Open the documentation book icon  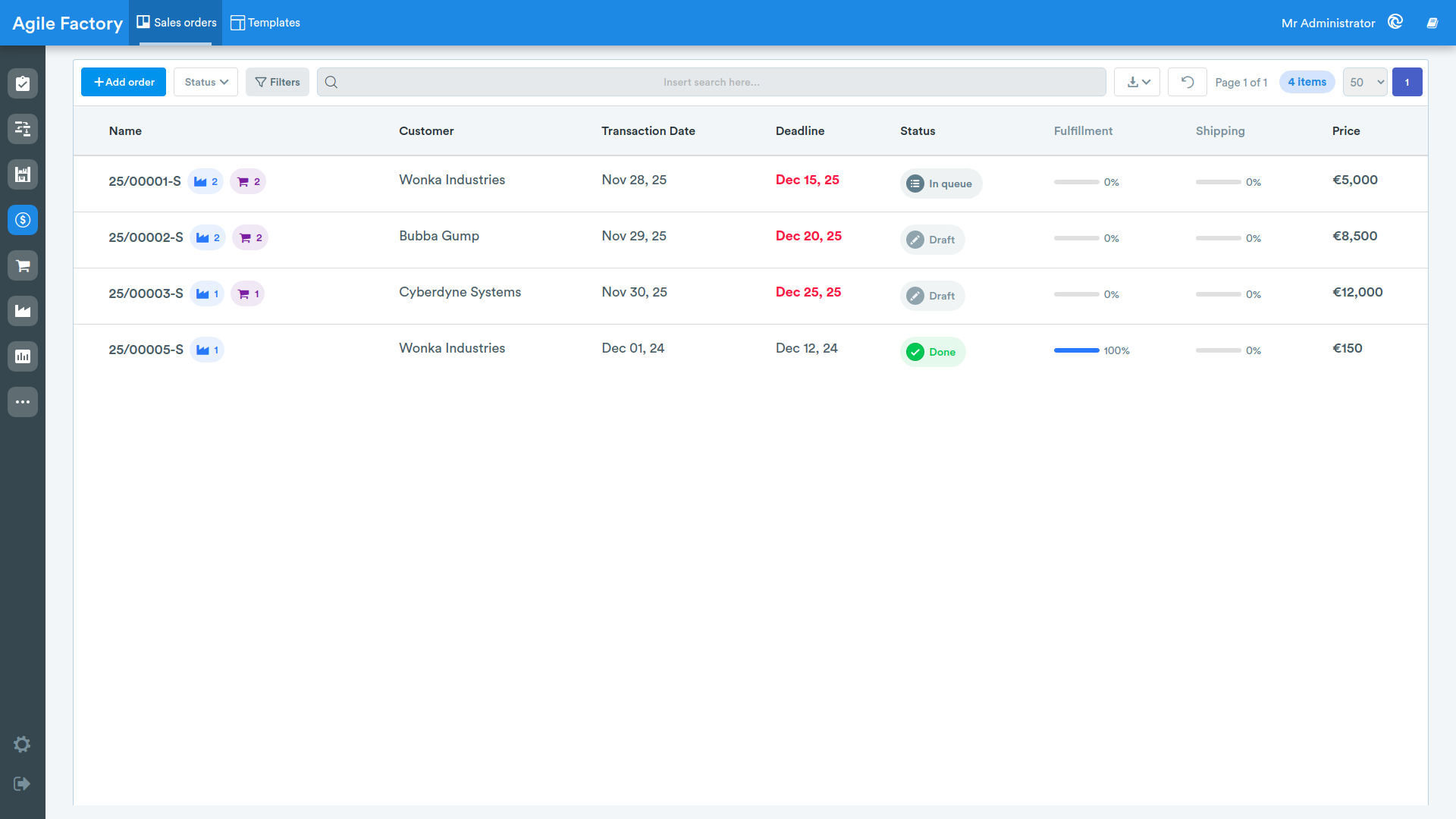(x=1432, y=23)
